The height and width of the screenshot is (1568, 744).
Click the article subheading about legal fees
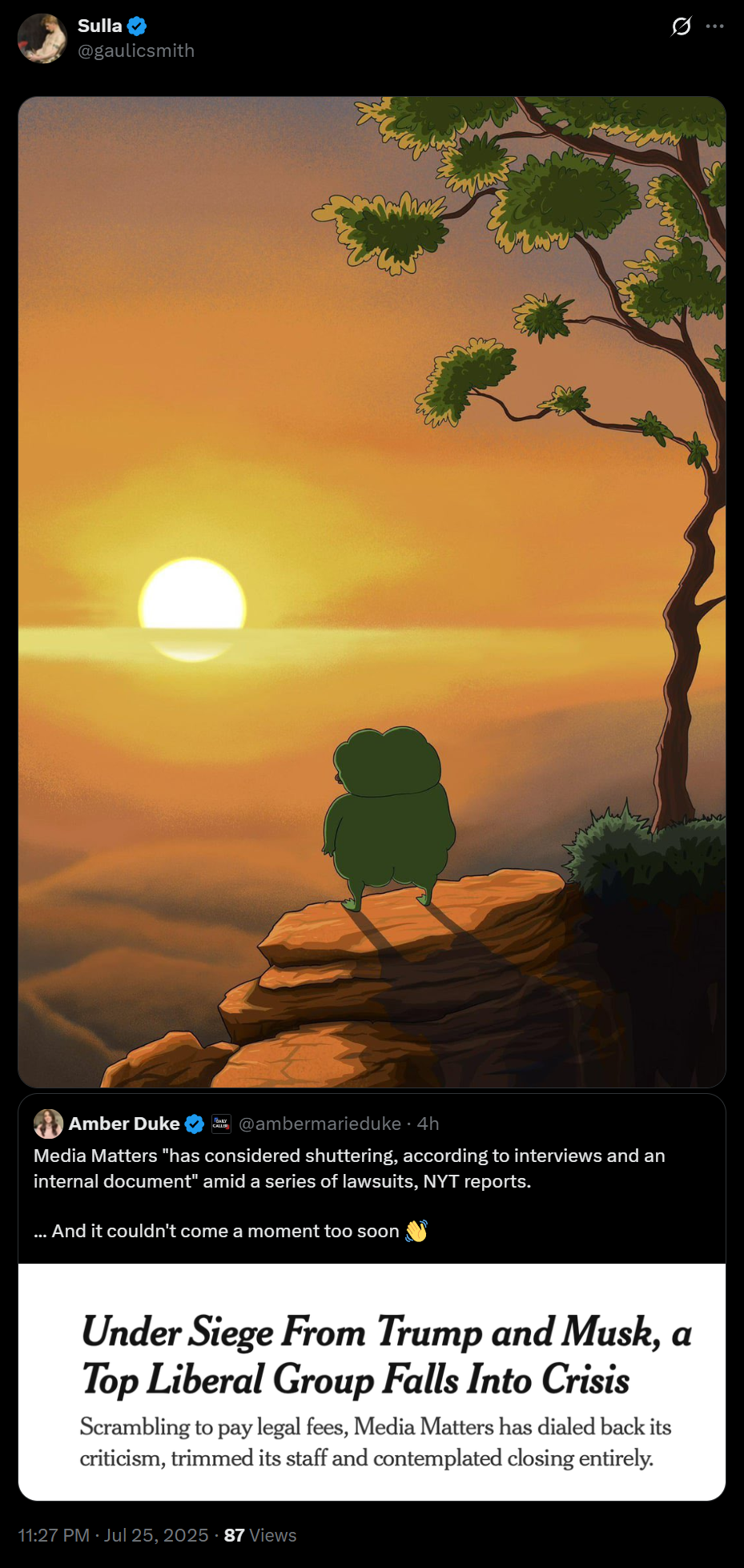(x=376, y=1442)
